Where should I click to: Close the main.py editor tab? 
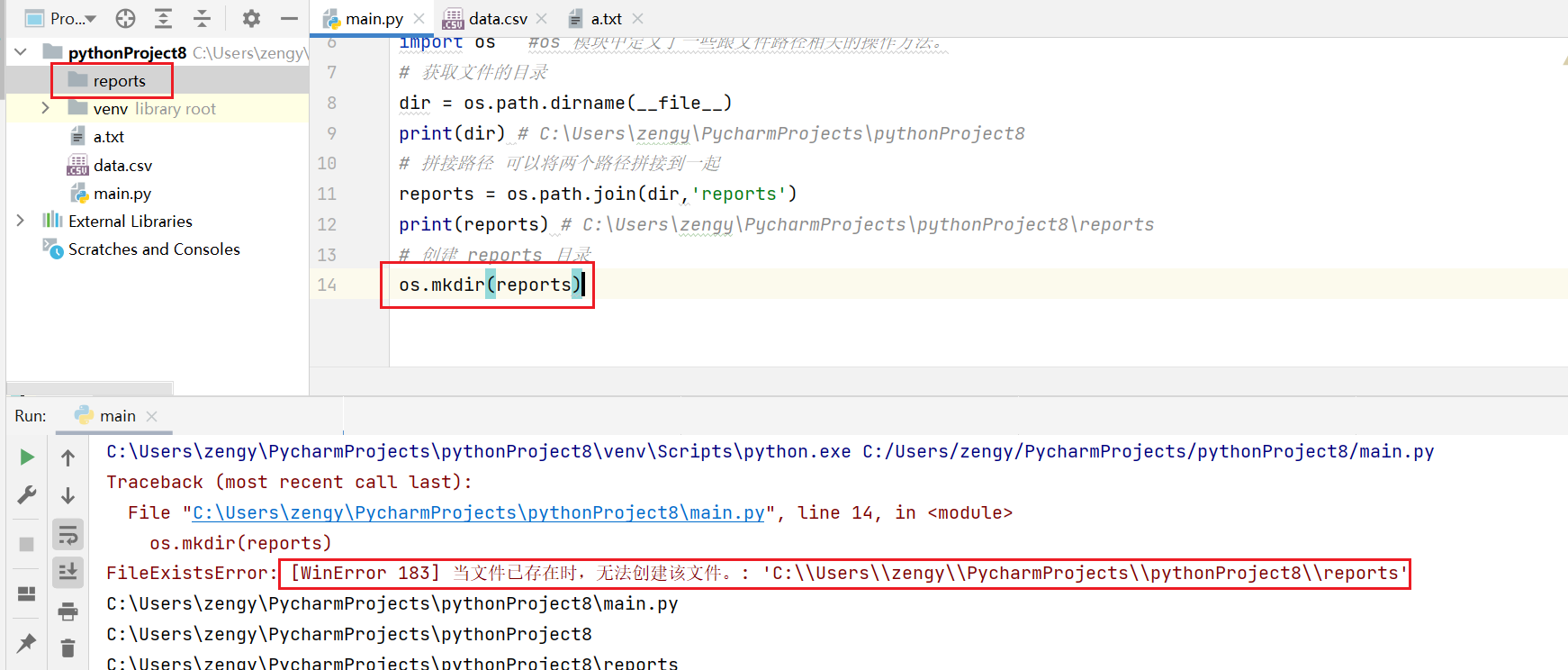coord(419,19)
